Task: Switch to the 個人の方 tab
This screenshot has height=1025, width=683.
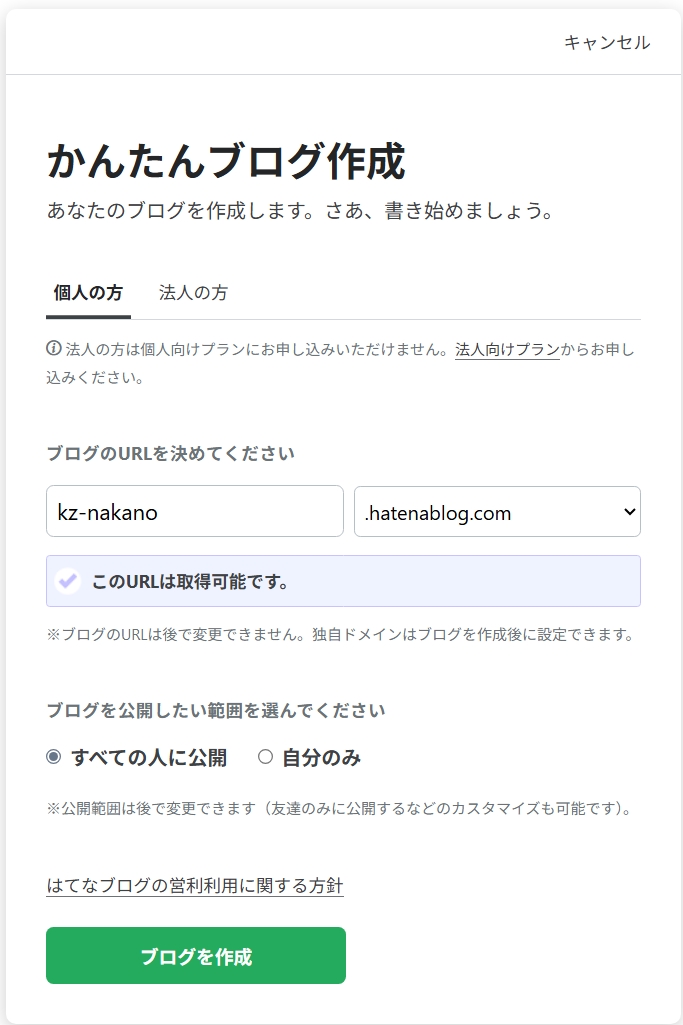Action: pyautogui.click(x=88, y=293)
